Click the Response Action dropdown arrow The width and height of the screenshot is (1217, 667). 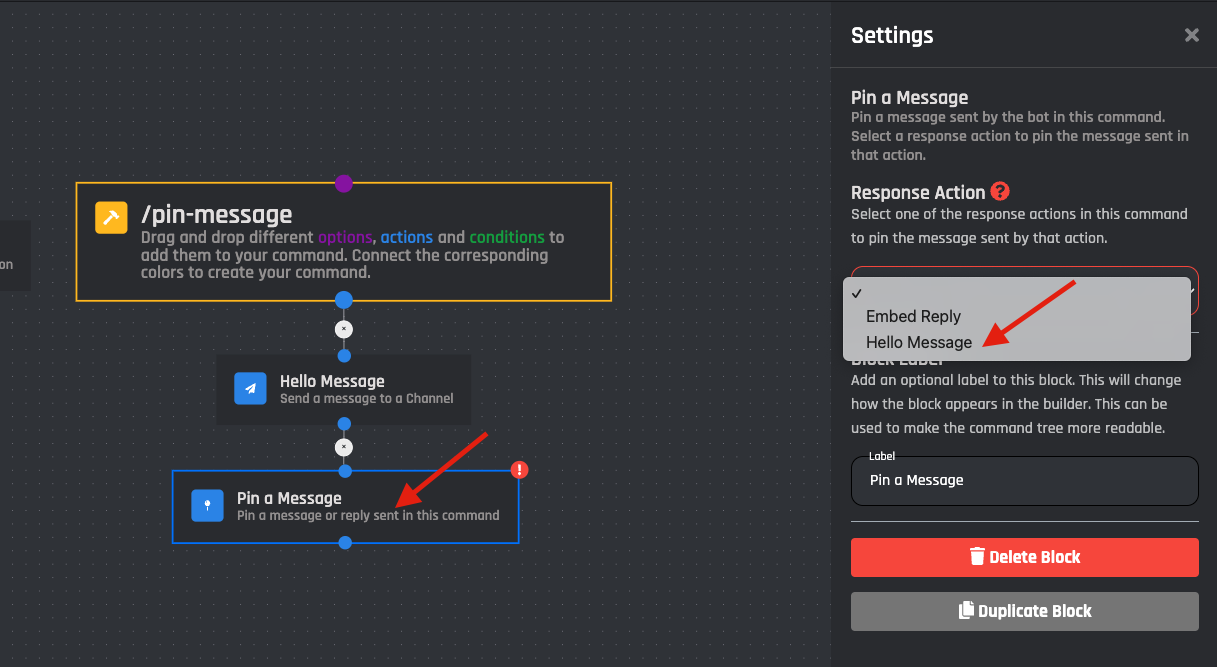tap(1192, 291)
